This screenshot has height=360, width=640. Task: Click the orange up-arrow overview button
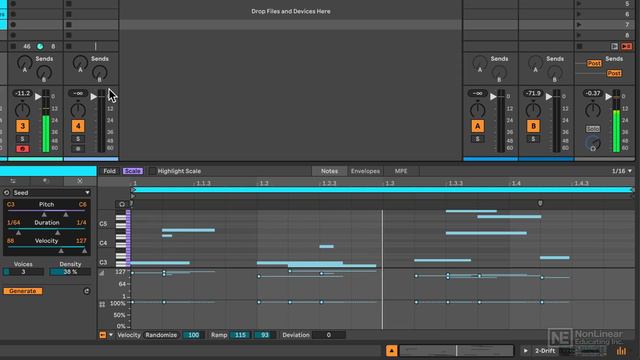coord(391,351)
